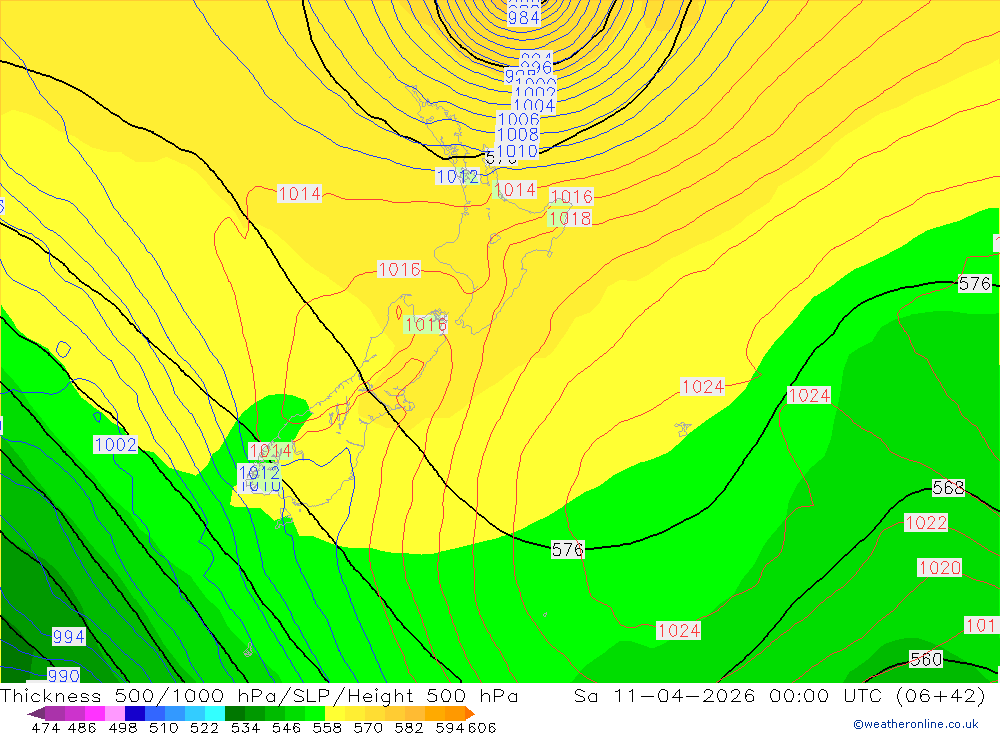Click the legend value 606
1000x733 pixels.
click(x=482, y=727)
